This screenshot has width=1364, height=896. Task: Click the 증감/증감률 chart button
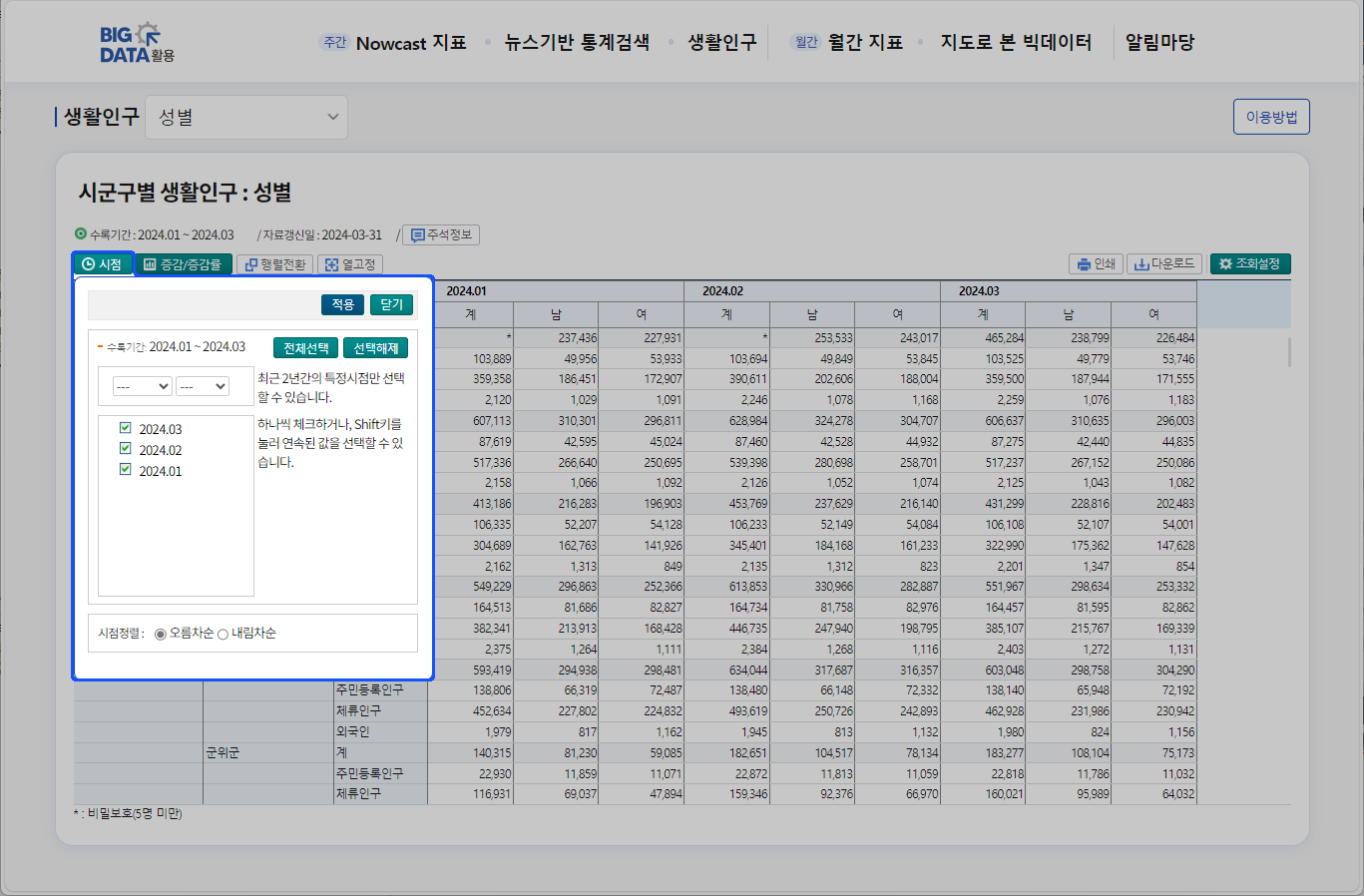(x=183, y=264)
